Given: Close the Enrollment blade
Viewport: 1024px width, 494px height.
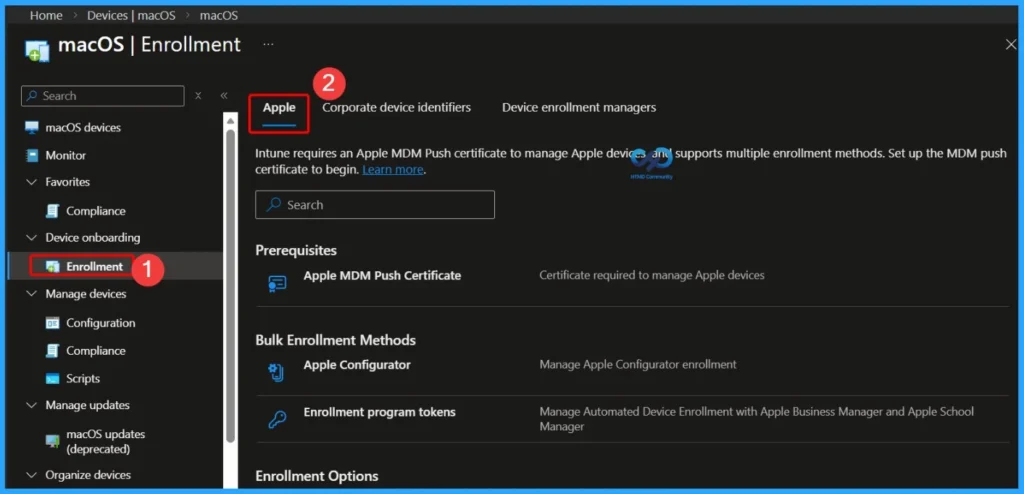Looking at the screenshot, I should [x=1010, y=44].
